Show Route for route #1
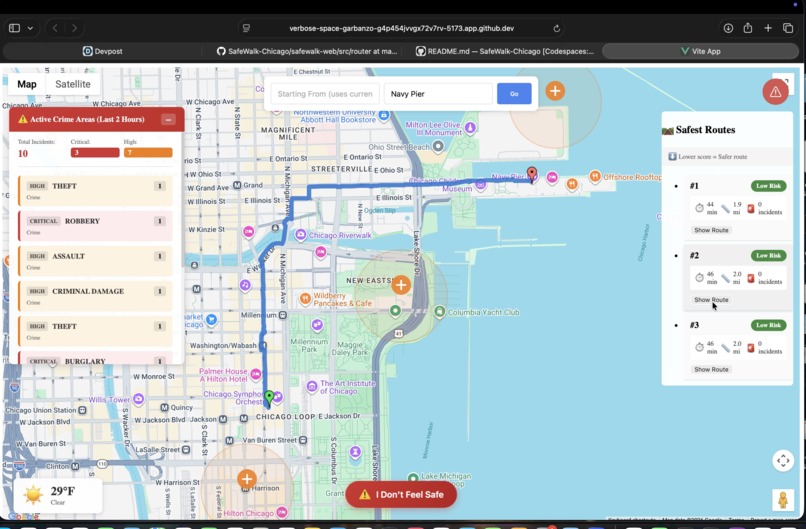 tap(711, 230)
